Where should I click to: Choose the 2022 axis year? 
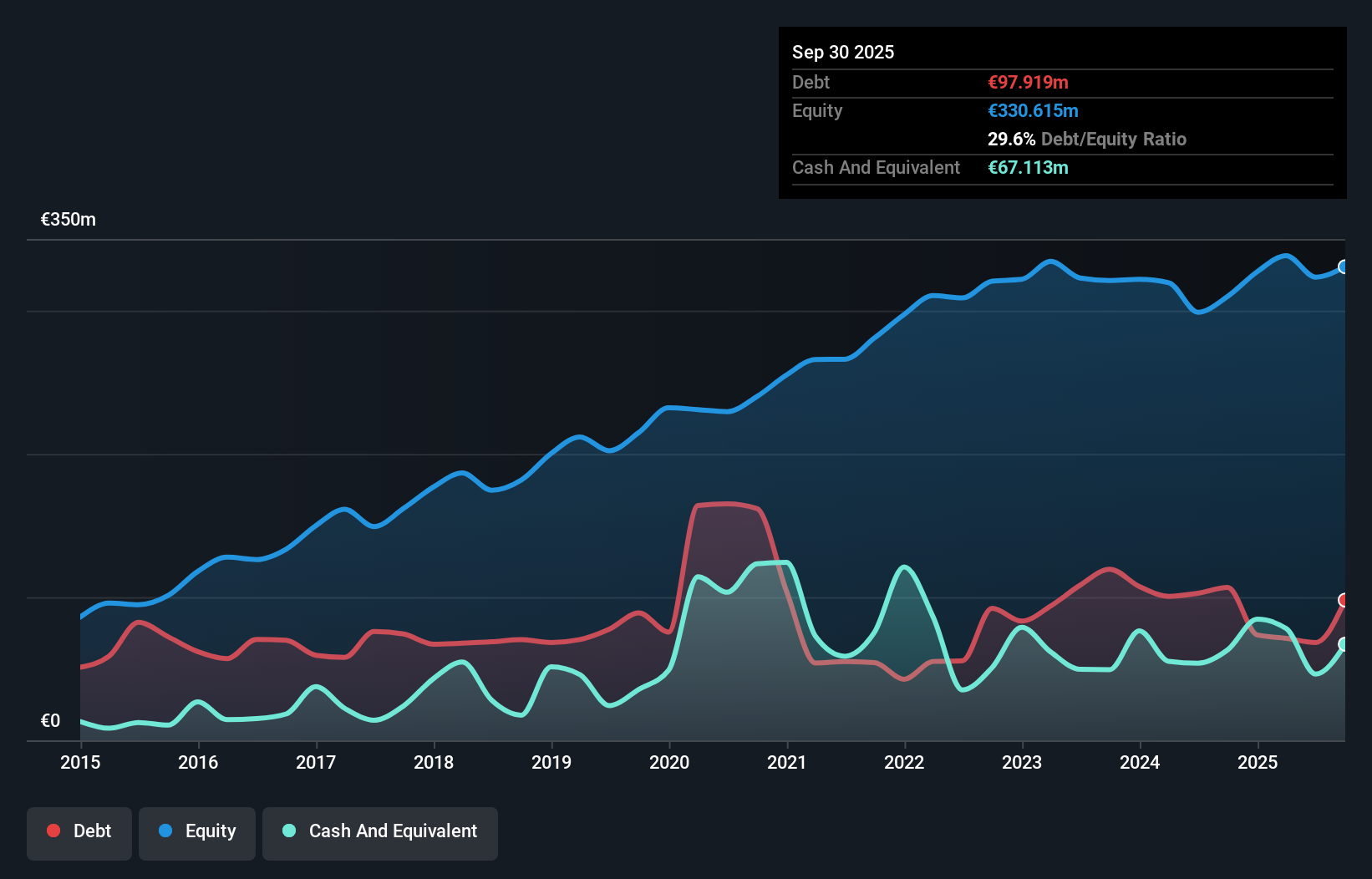point(904,762)
